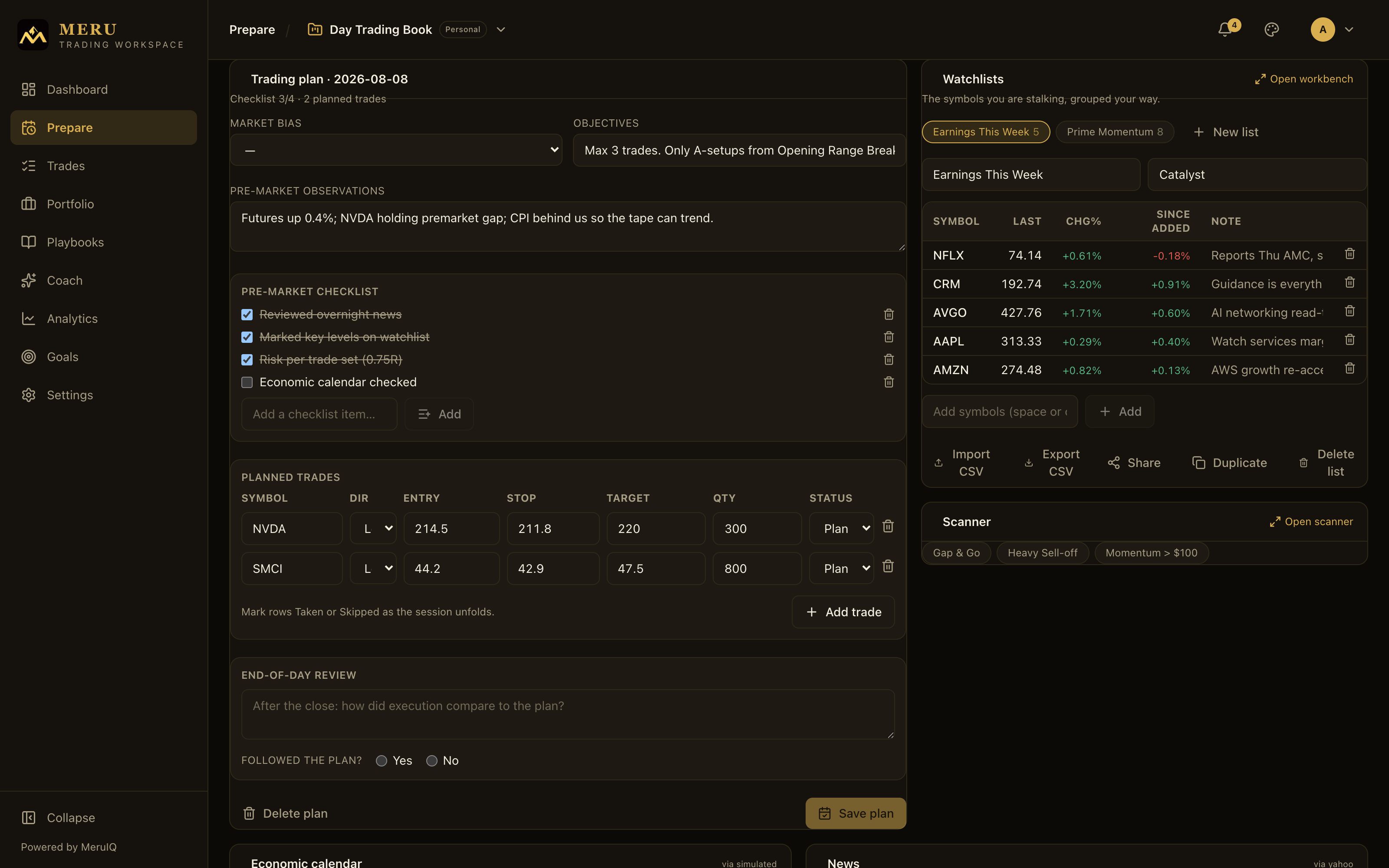Delete the Risk per trade checklist item
This screenshot has width=1389, height=868.
pyautogui.click(x=889, y=359)
